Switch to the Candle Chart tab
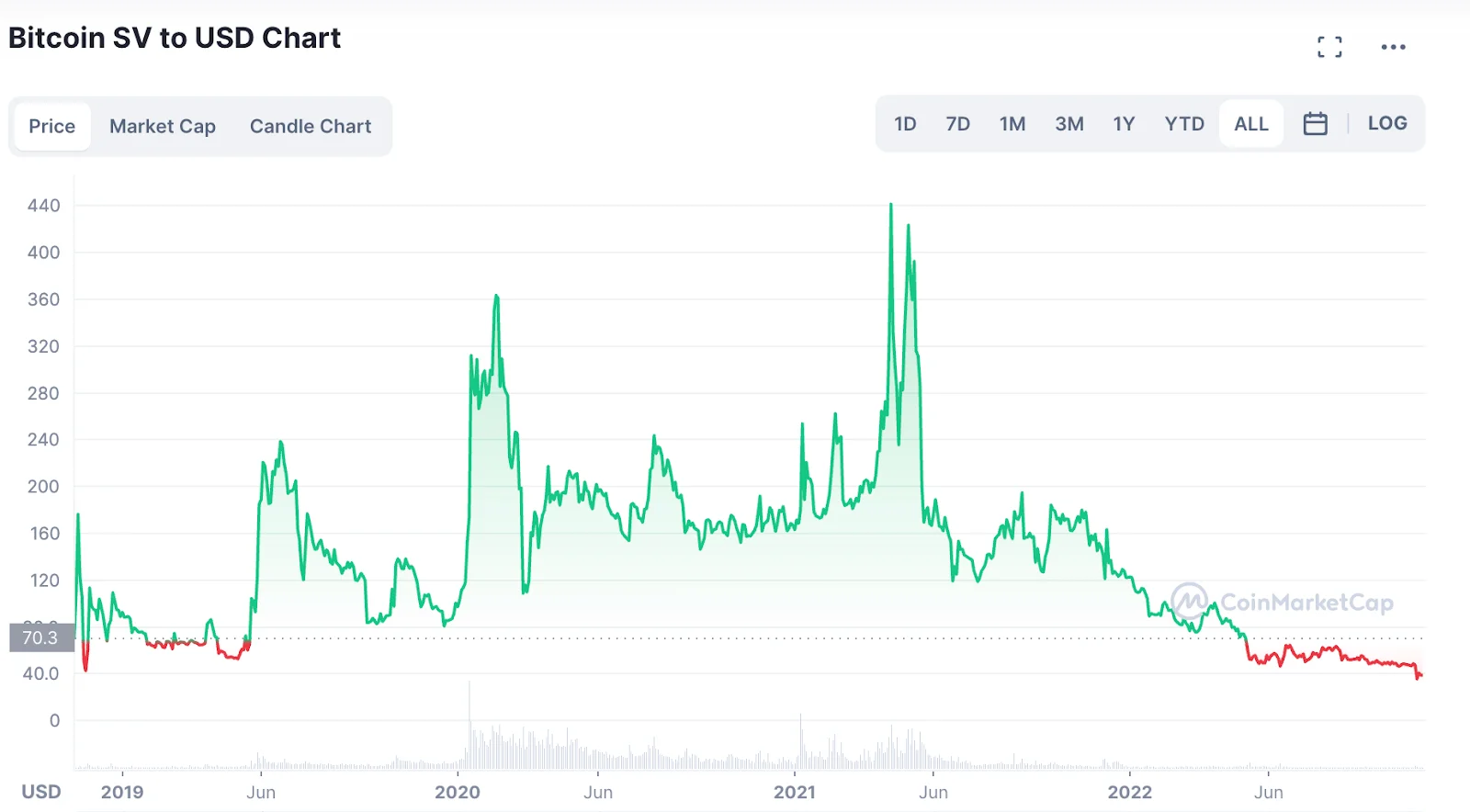This screenshot has height=812, width=1470. 311,127
